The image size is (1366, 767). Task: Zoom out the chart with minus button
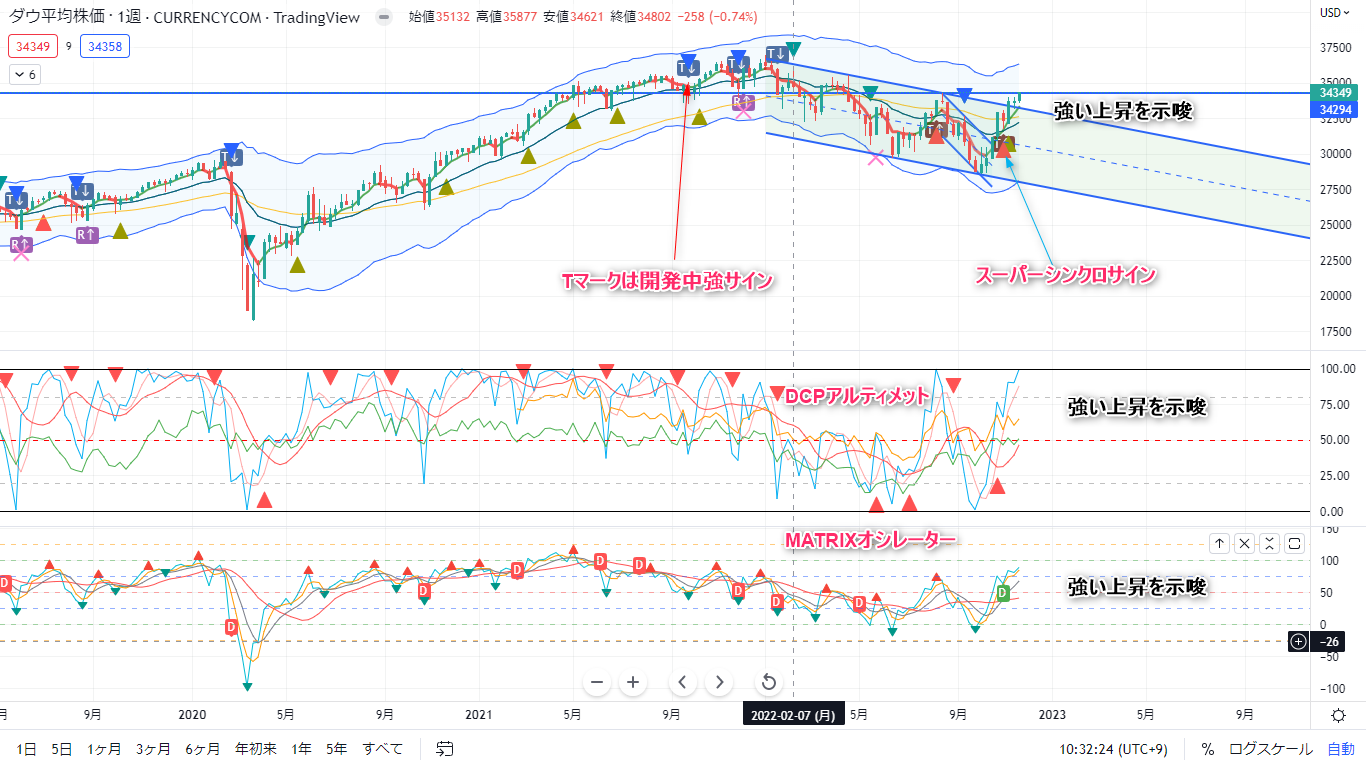pos(597,683)
